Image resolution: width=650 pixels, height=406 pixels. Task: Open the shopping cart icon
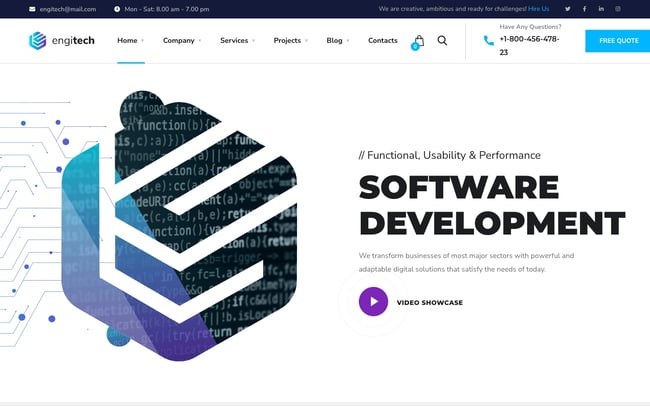tap(418, 41)
